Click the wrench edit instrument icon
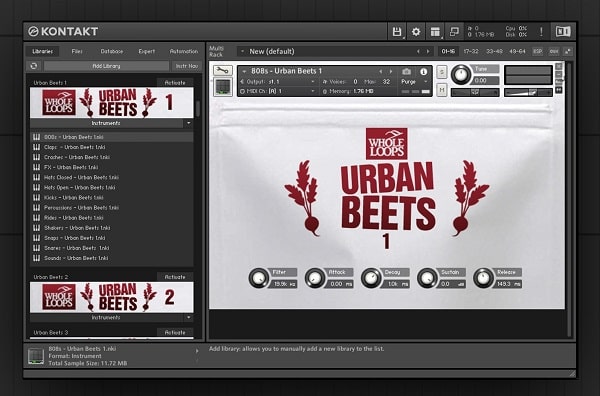600x396 pixels. (223, 70)
